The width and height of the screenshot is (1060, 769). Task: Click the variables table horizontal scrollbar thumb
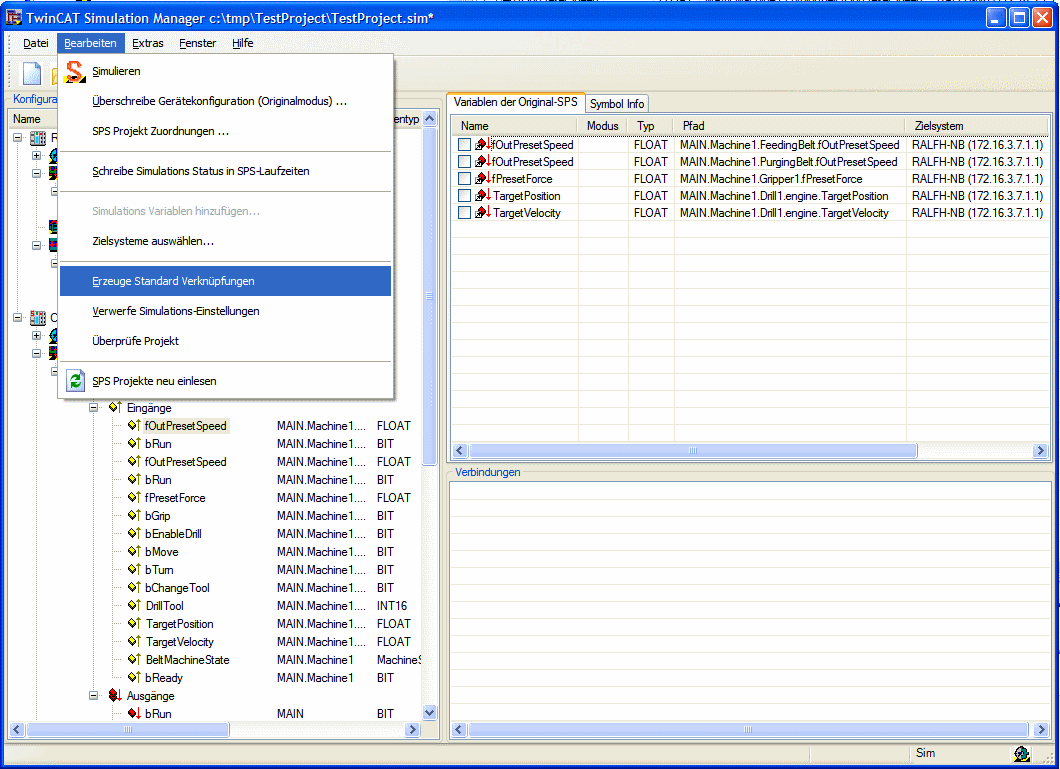pyautogui.click(x=692, y=451)
